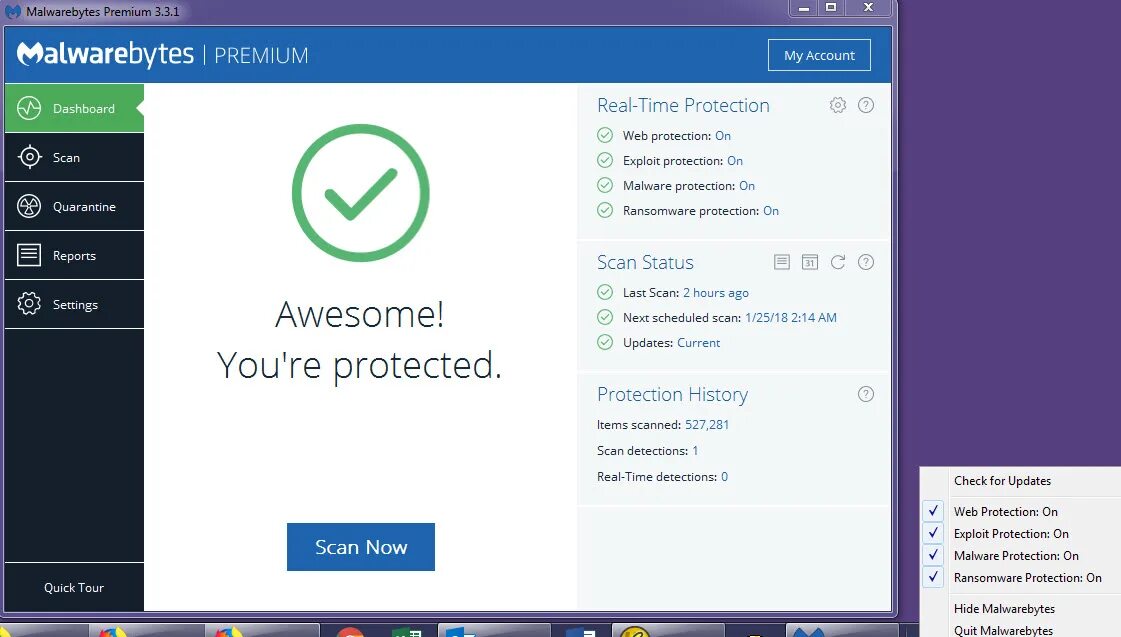1121x637 pixels.
Task: Click the Scan crosshair icon
Action: pyautogui.click(x=29, y=157)
